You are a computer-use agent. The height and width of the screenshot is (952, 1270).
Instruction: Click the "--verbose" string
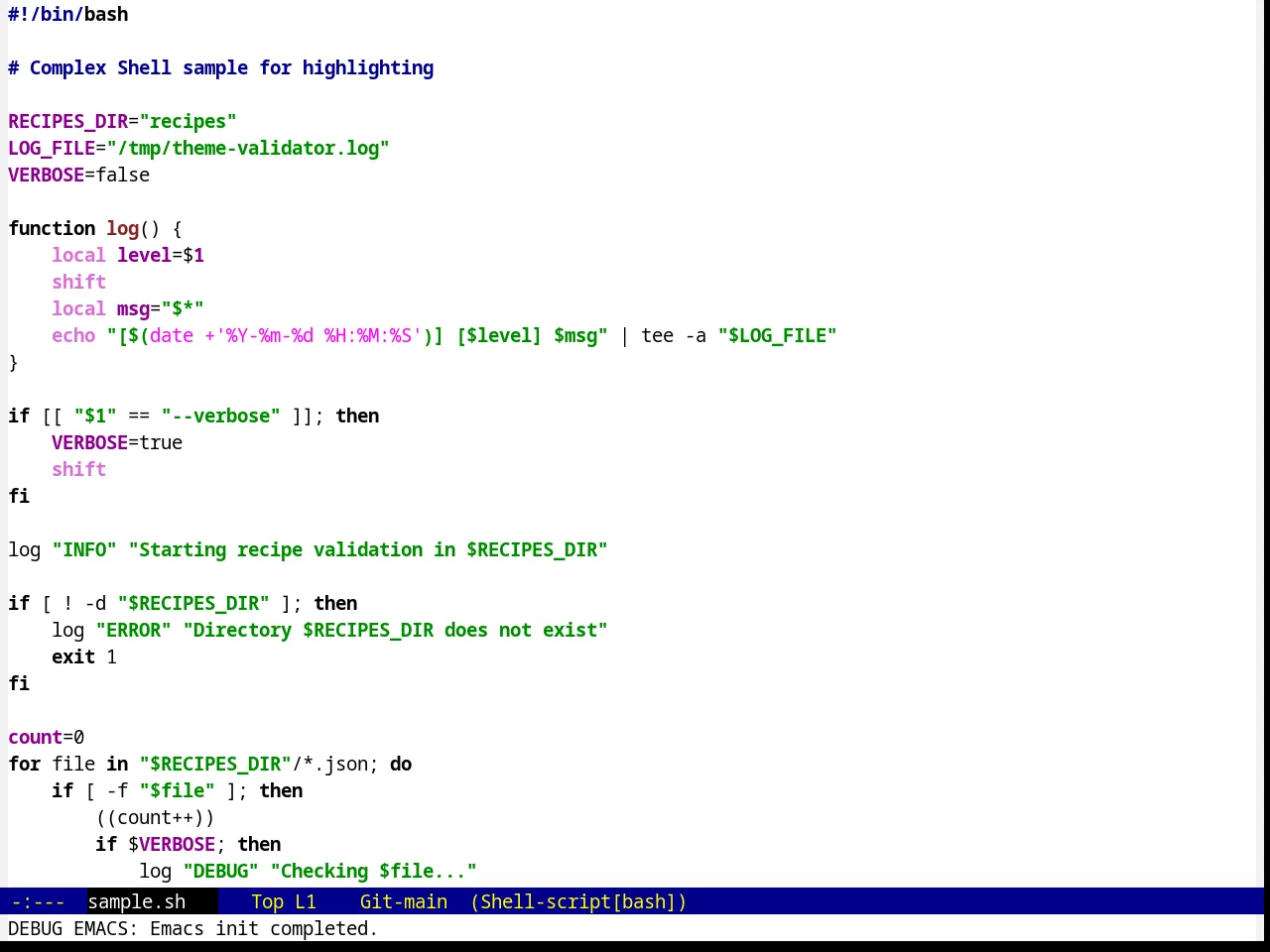(221, 416)
